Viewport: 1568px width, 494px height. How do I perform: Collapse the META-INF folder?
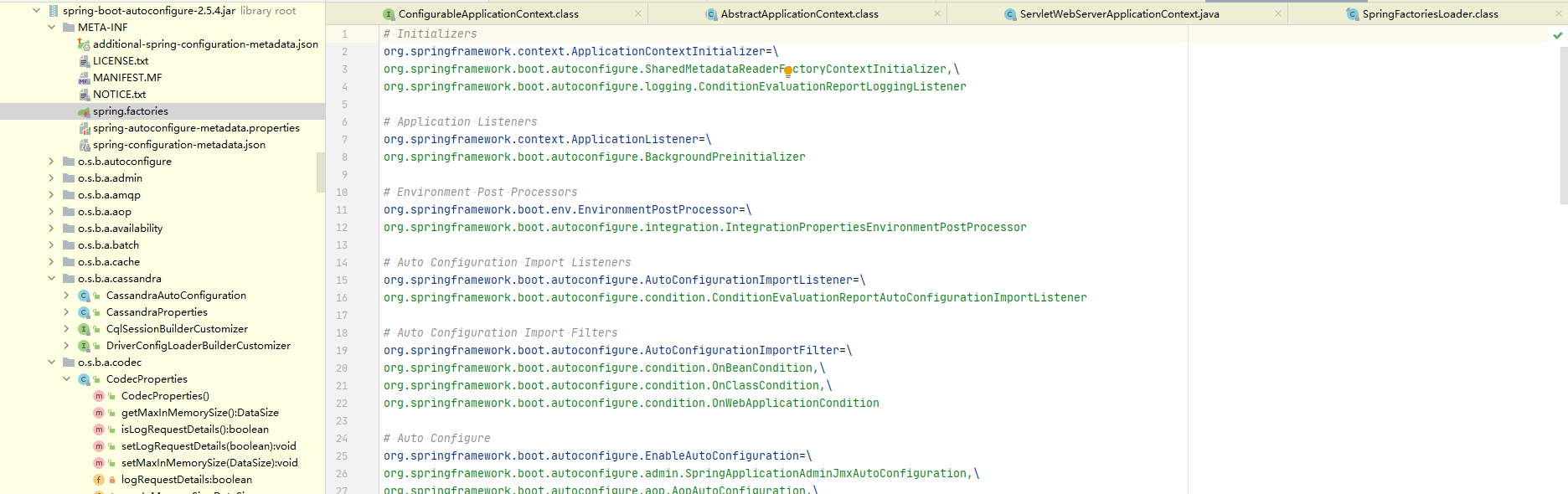51,28
